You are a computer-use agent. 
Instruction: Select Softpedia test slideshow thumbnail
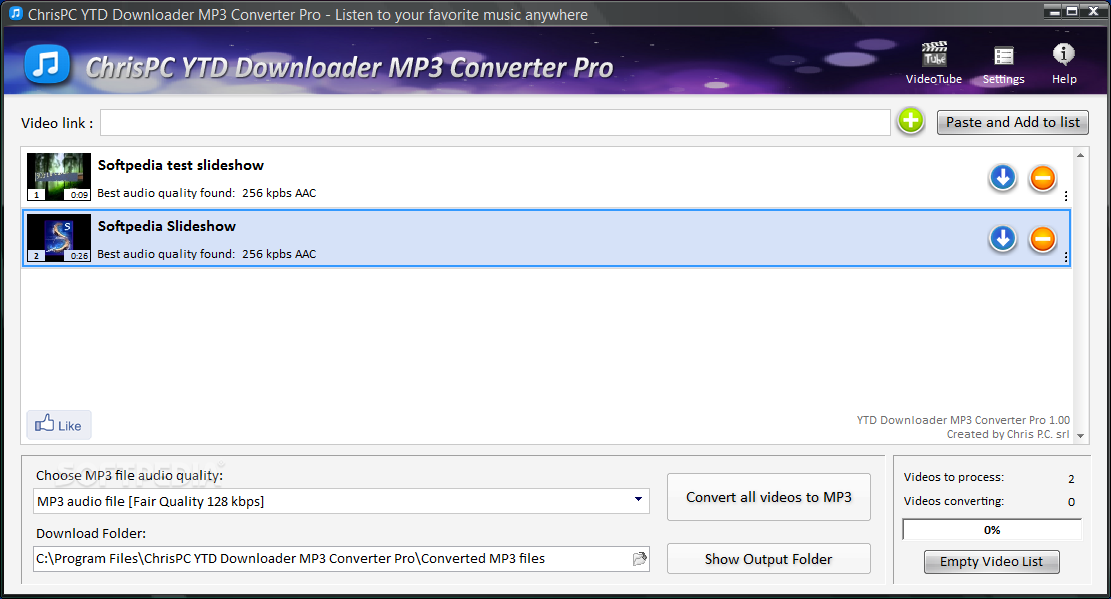point(59,177)
